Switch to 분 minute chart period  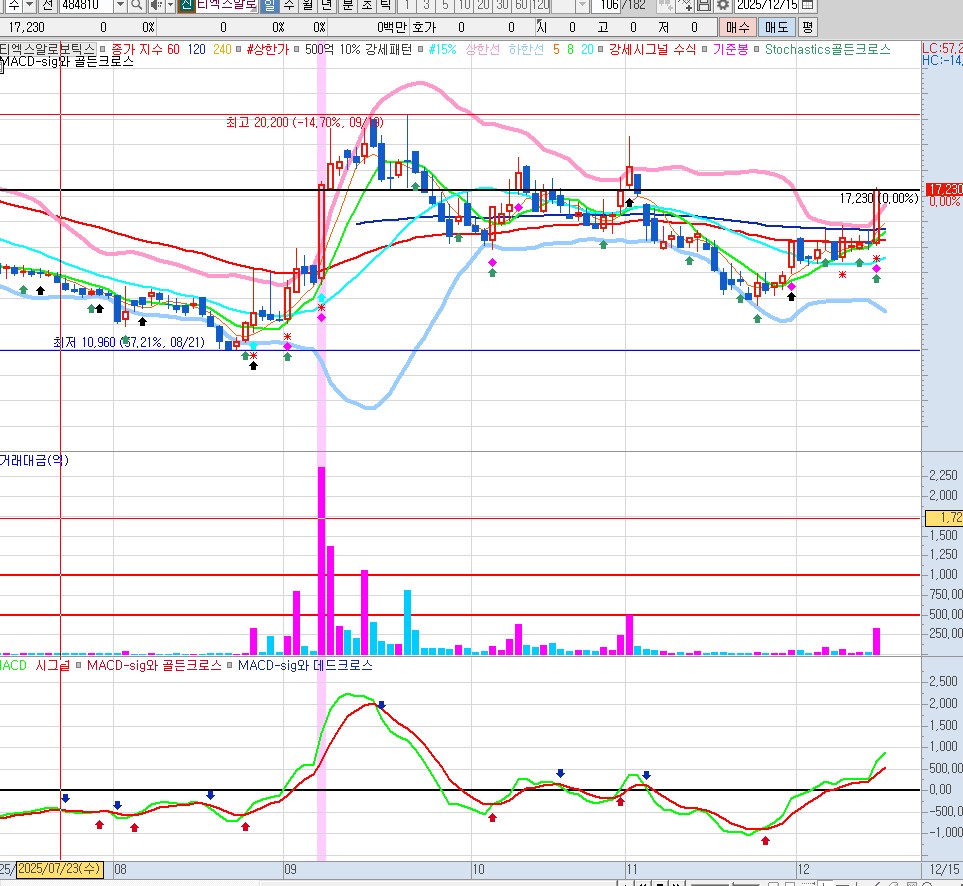(x=348, y=6)
